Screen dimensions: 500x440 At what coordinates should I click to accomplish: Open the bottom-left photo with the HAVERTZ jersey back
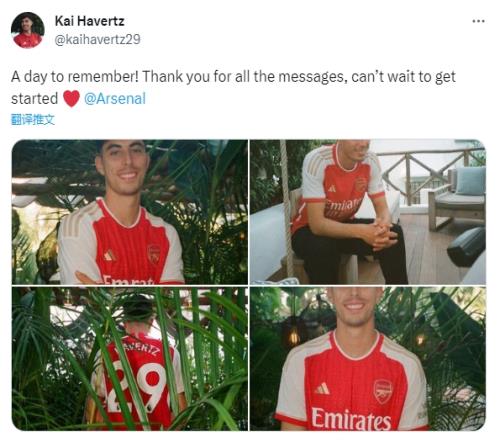pos(130,359)
